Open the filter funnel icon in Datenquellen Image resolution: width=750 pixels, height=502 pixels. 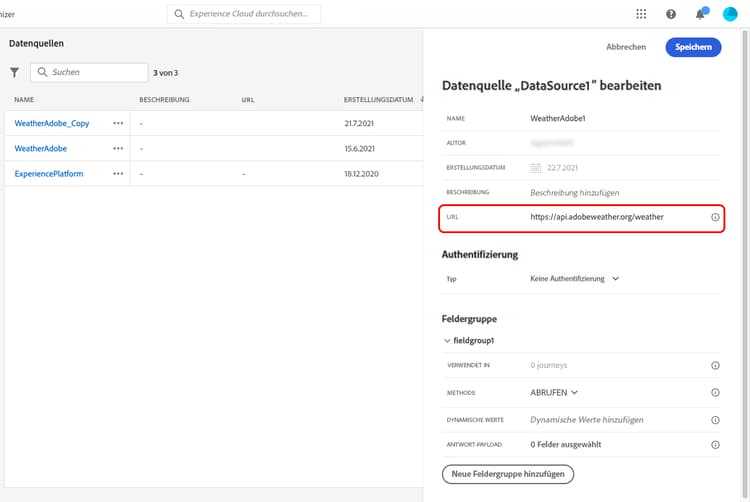(x=14, y=72)
